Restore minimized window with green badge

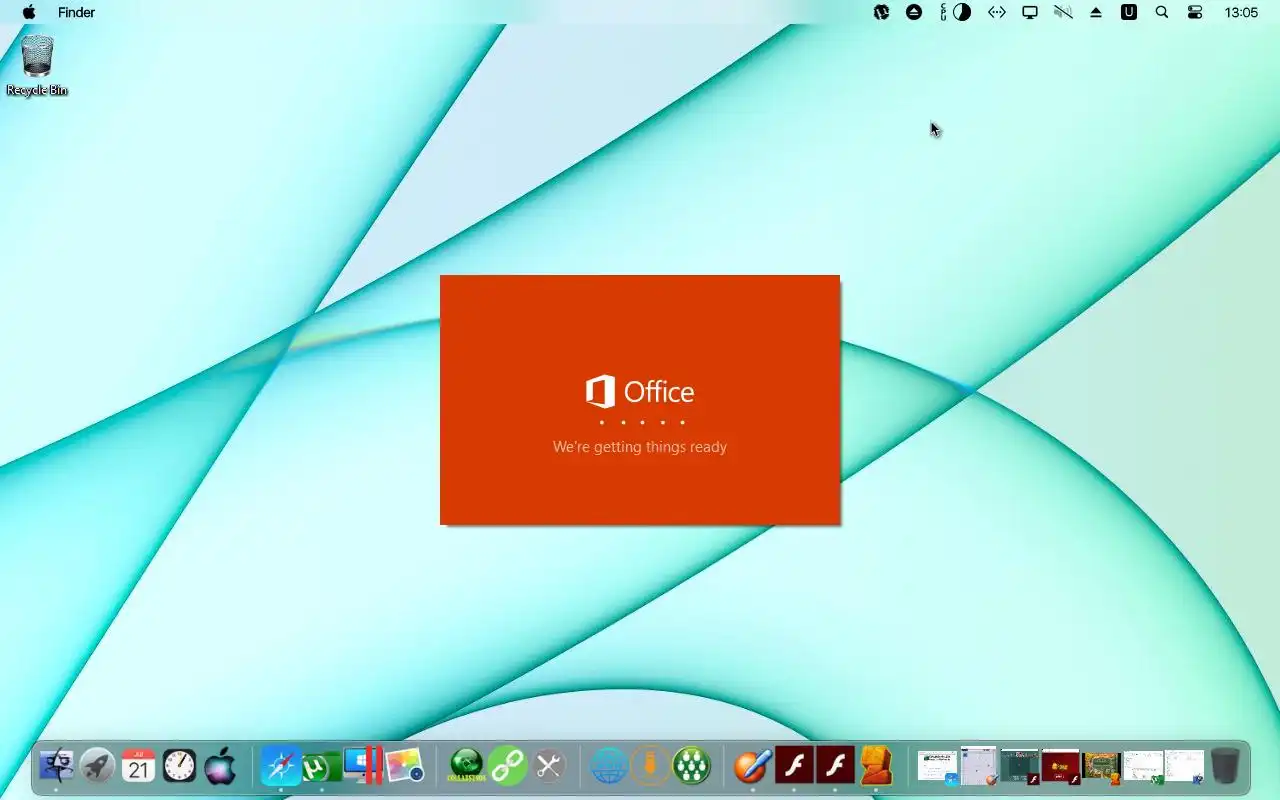pyautogui.click(x=1143, y=767)
